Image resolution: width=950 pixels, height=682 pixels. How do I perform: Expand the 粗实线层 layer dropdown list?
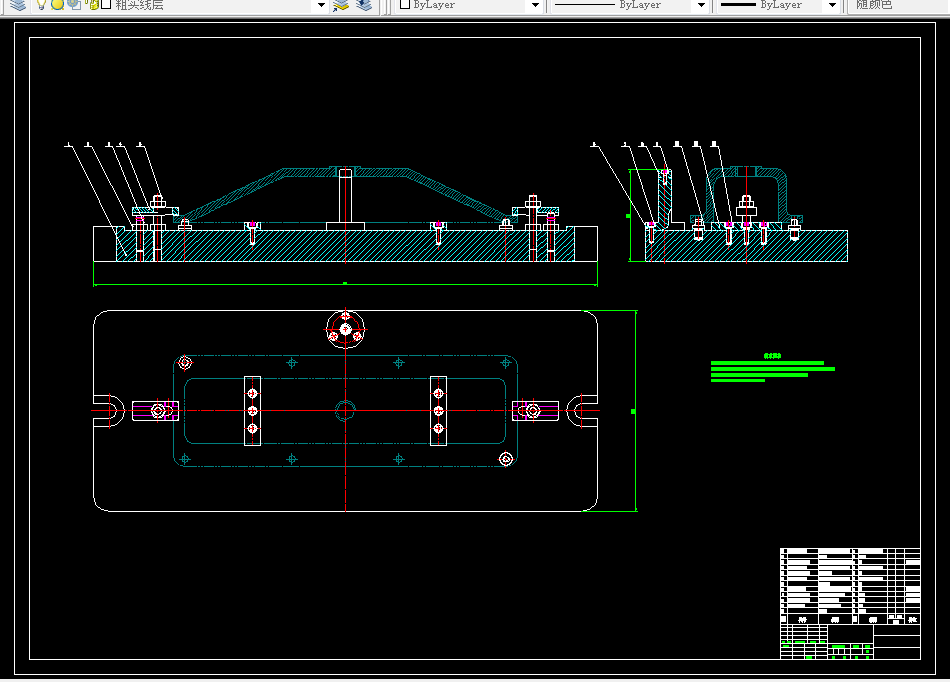tap(321, 5)
